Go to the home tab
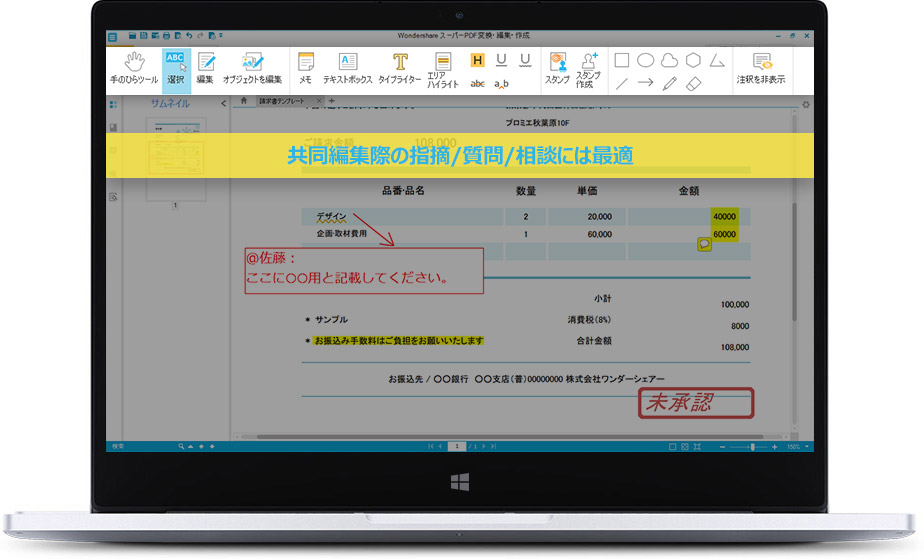Viewport: 924px width, 559px height. (243, 101)
